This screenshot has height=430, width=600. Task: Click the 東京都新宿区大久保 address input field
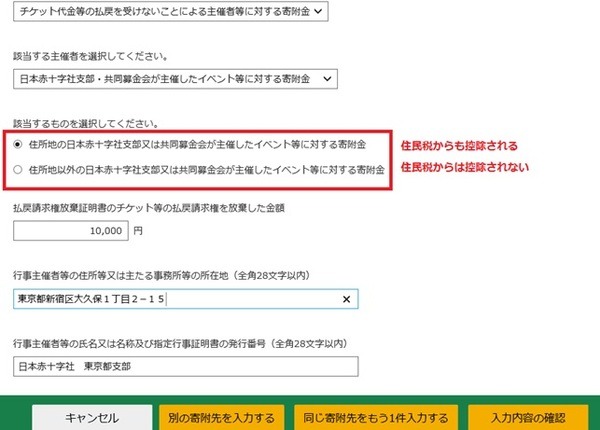pyautogui.click(x=186, y=299)
